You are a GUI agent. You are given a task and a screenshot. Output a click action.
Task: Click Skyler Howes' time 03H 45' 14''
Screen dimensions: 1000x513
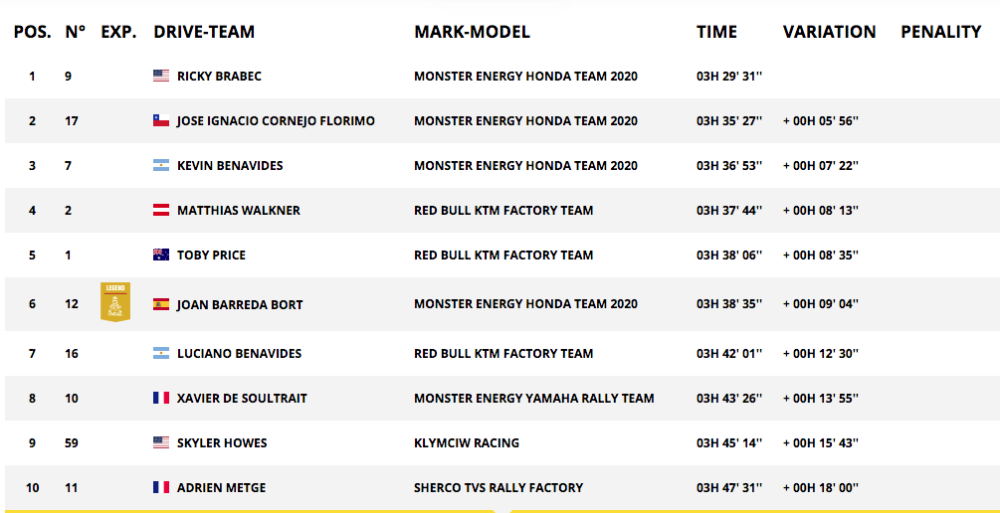coord(729,443)
